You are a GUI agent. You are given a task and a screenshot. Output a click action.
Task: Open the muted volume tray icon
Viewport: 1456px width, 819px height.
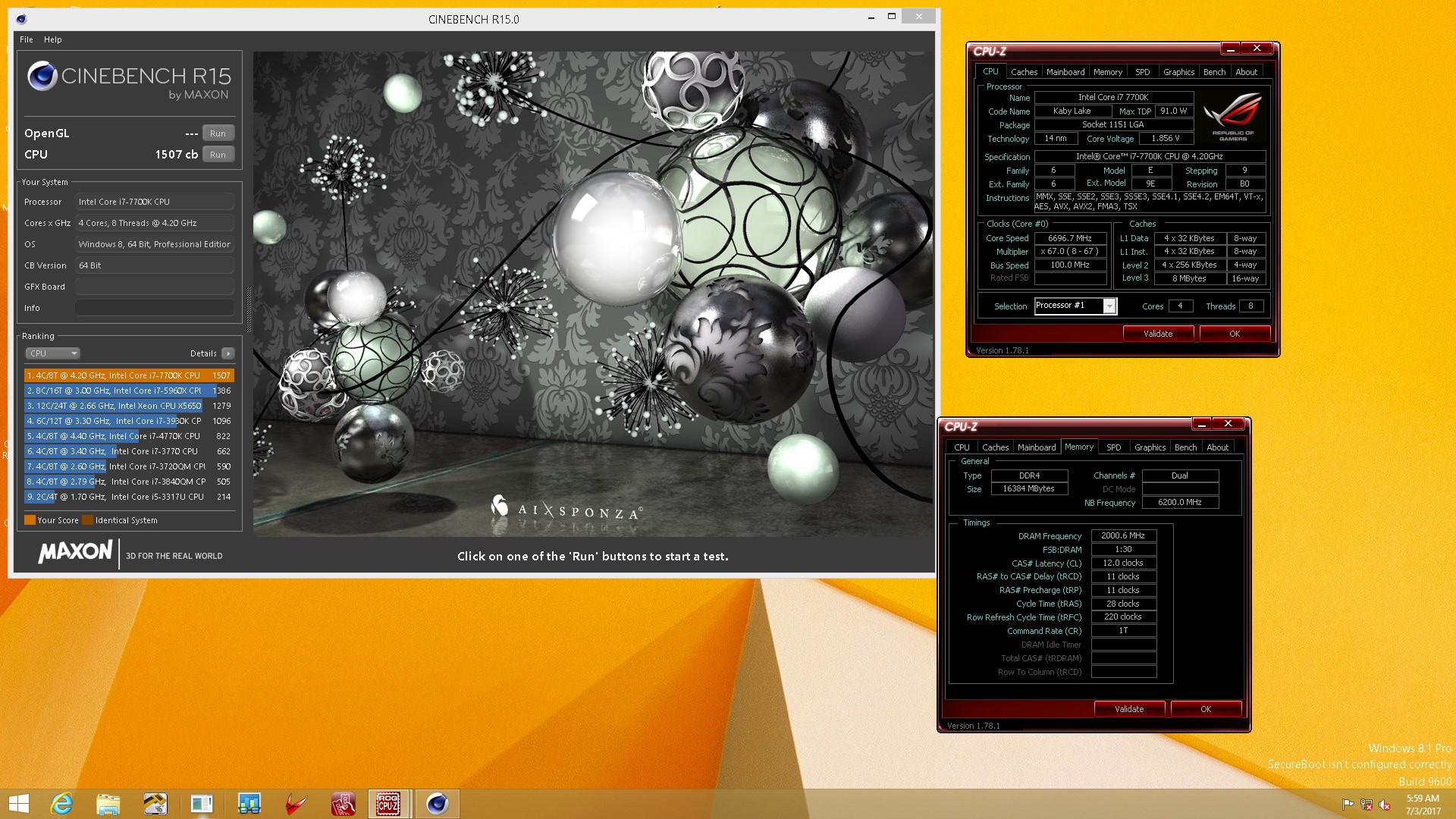pyautogui.click(x=1385, y=805)
